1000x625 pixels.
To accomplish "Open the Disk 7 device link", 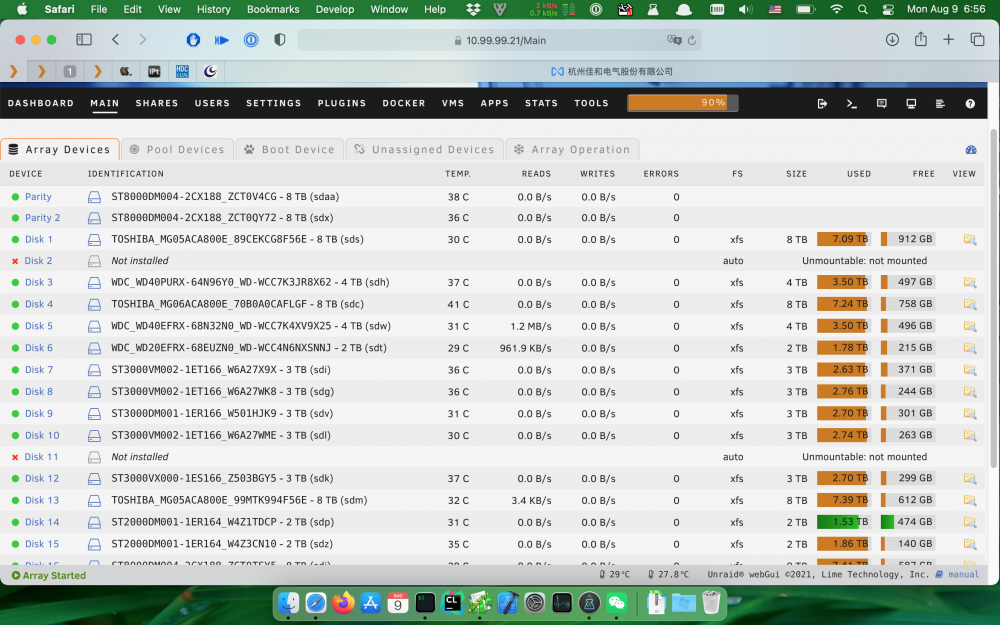I will click(39, 370).
